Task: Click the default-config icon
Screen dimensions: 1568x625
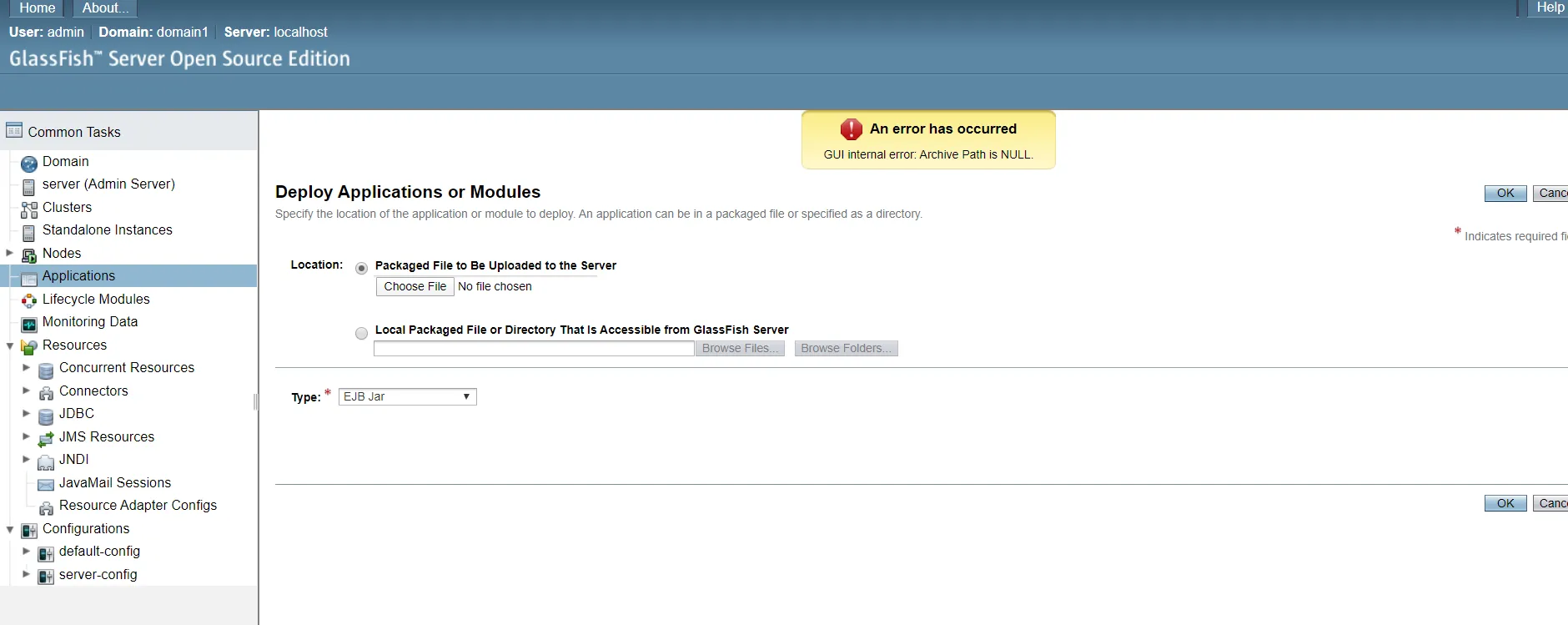Action: click(x=46, y=553)
